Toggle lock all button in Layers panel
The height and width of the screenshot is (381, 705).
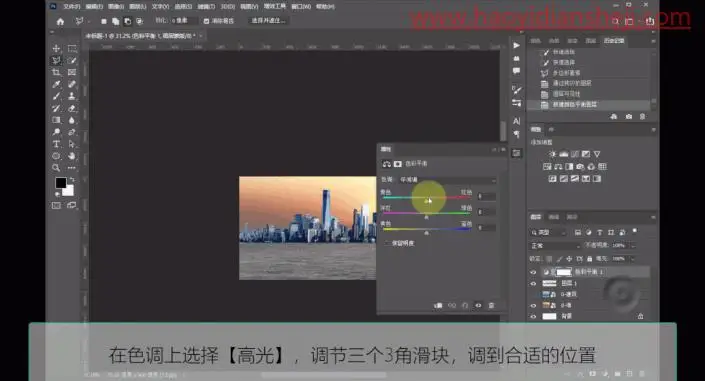tap(589, 259)
